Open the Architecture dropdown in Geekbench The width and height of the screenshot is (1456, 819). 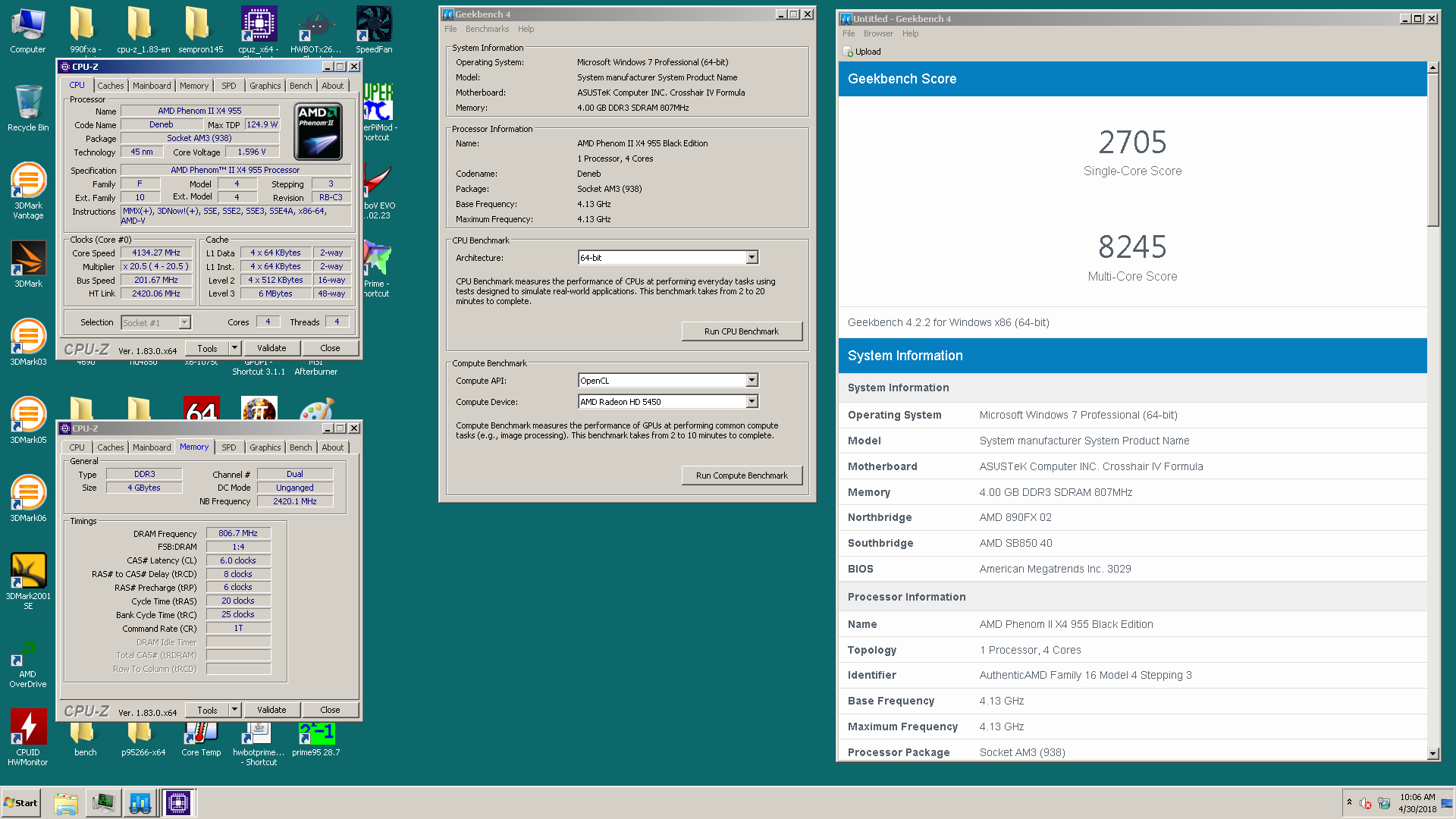click(752, 258)
